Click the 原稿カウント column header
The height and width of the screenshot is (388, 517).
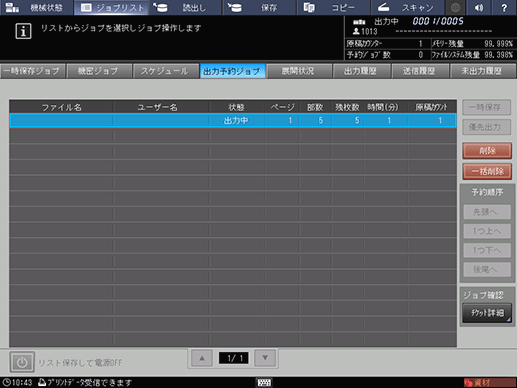tap(431, 107)
